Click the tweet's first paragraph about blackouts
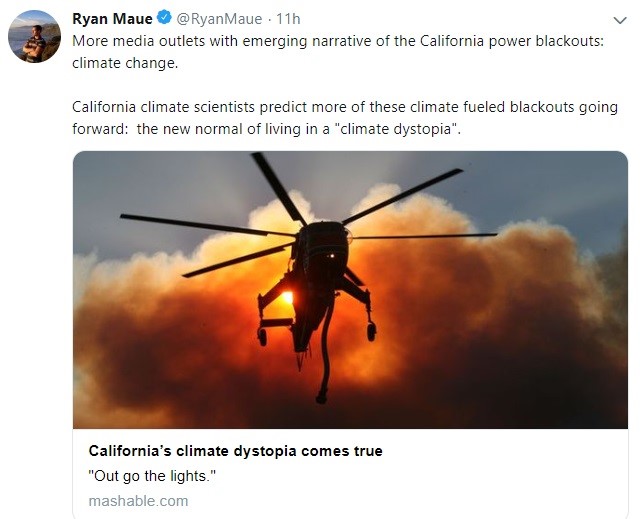The width and height of the screenshot is (640, 519). (x=338, y=52)
